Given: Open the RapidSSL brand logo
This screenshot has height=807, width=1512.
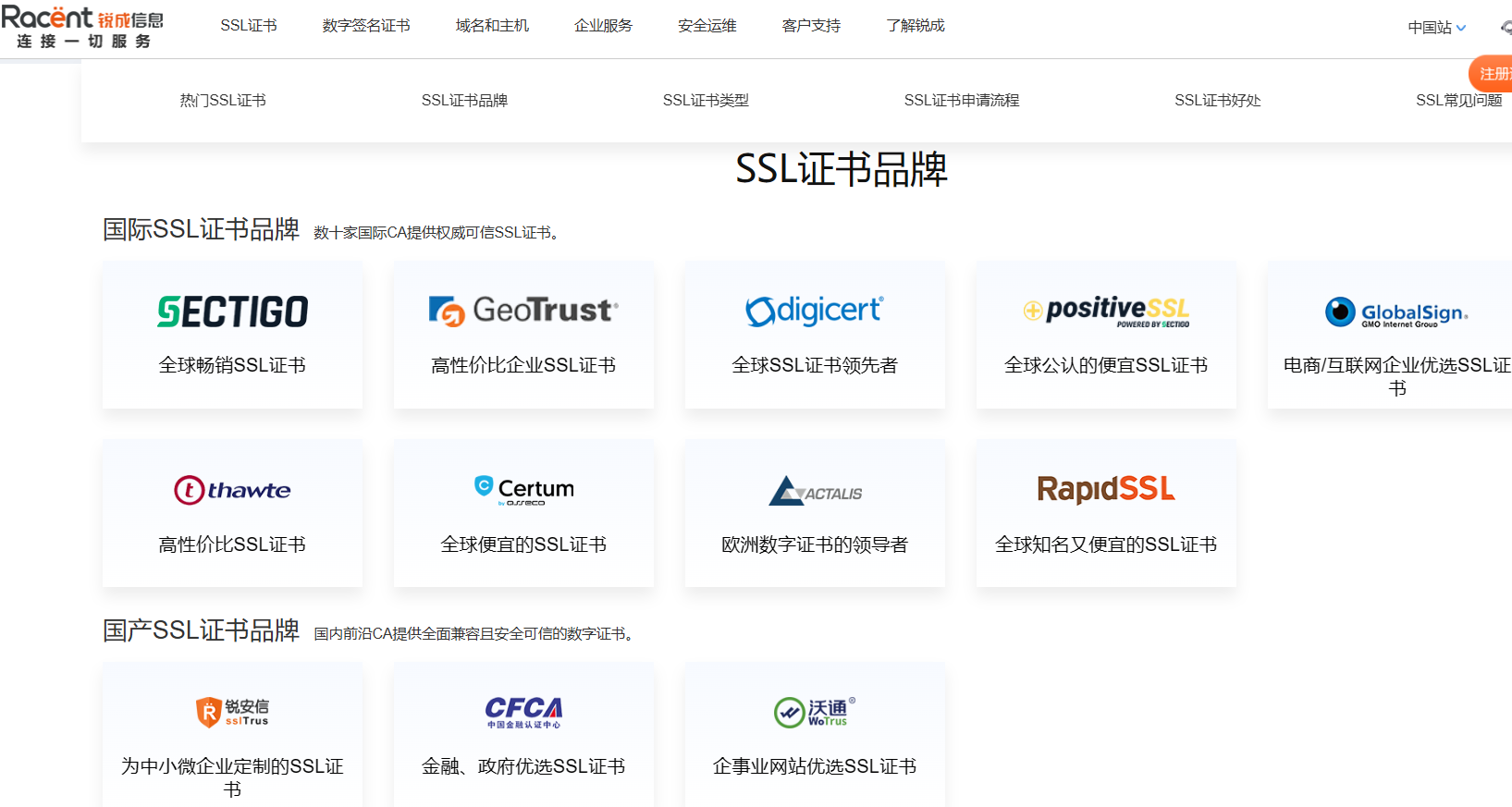Looking at the screenshot, I should 1106,489.
